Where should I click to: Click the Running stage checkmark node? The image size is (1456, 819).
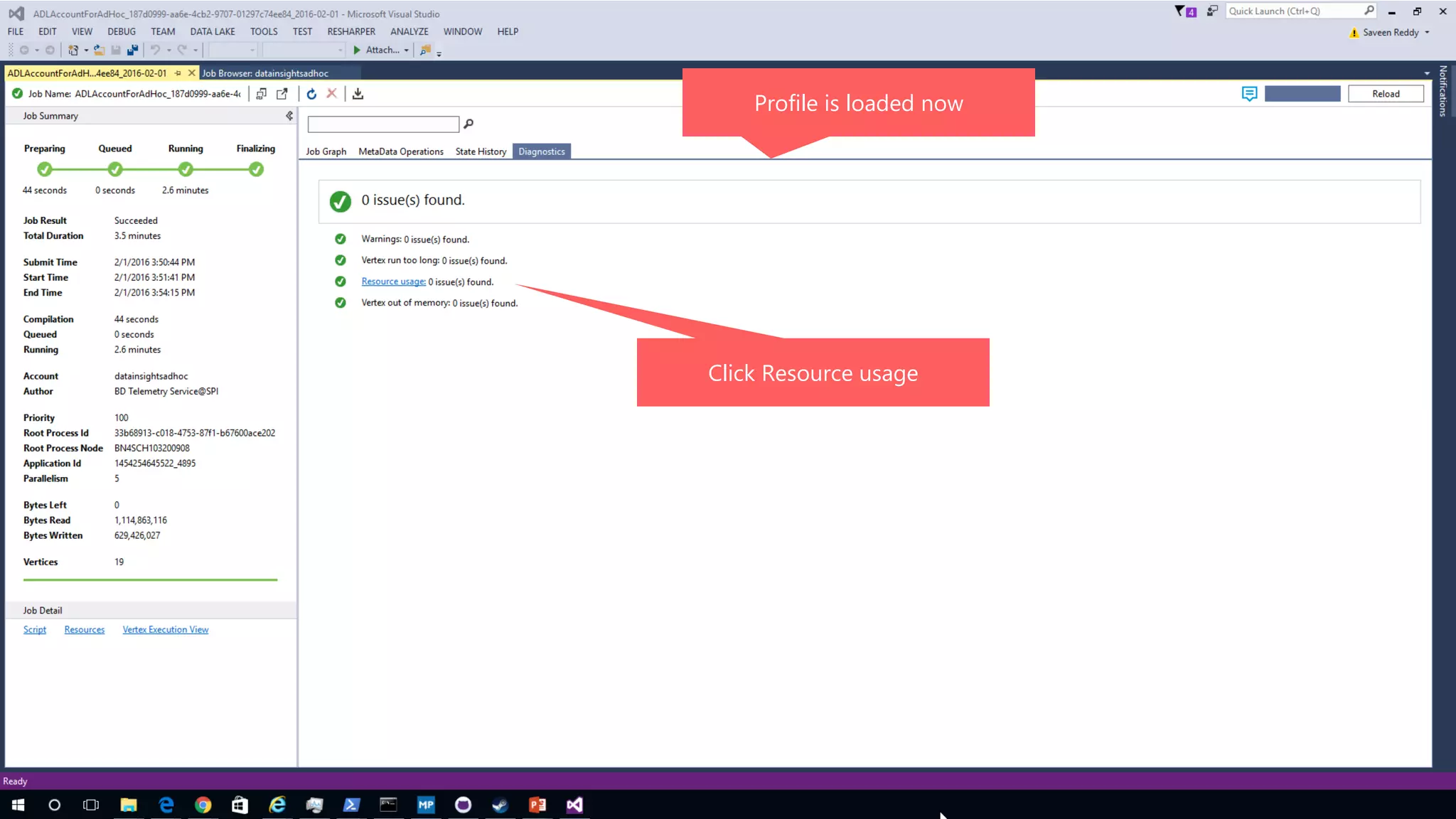pyautogui.click(x=186, y=169)
